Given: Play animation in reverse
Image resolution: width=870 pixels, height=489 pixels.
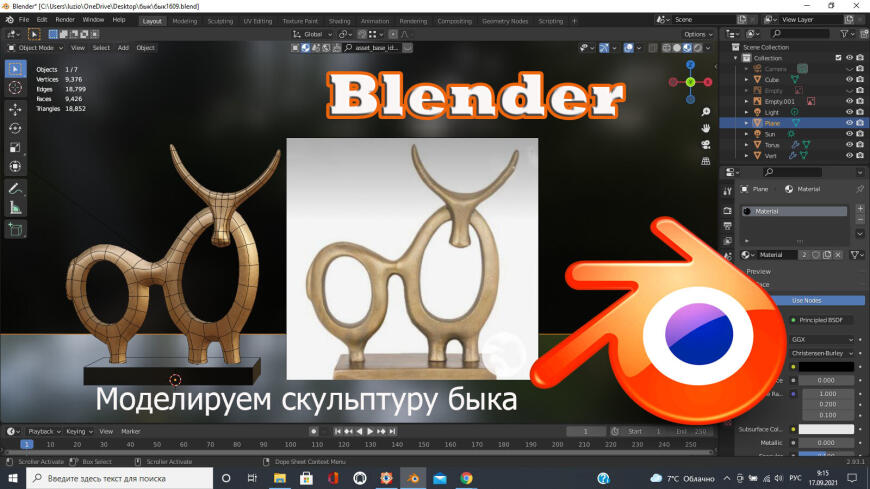Looking at the screenshot, I should (359, 431).
